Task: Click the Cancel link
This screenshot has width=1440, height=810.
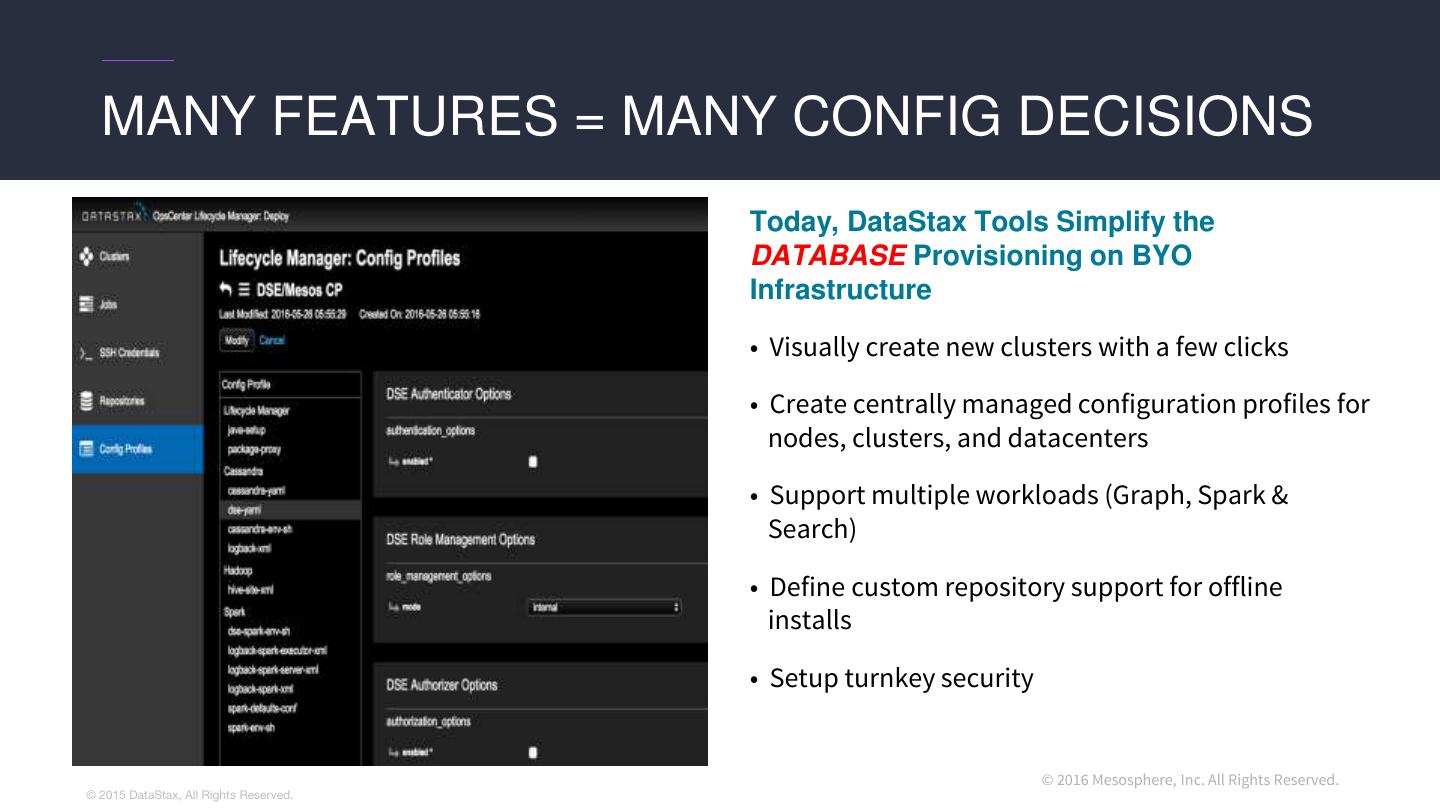Action: click(272, 340)
